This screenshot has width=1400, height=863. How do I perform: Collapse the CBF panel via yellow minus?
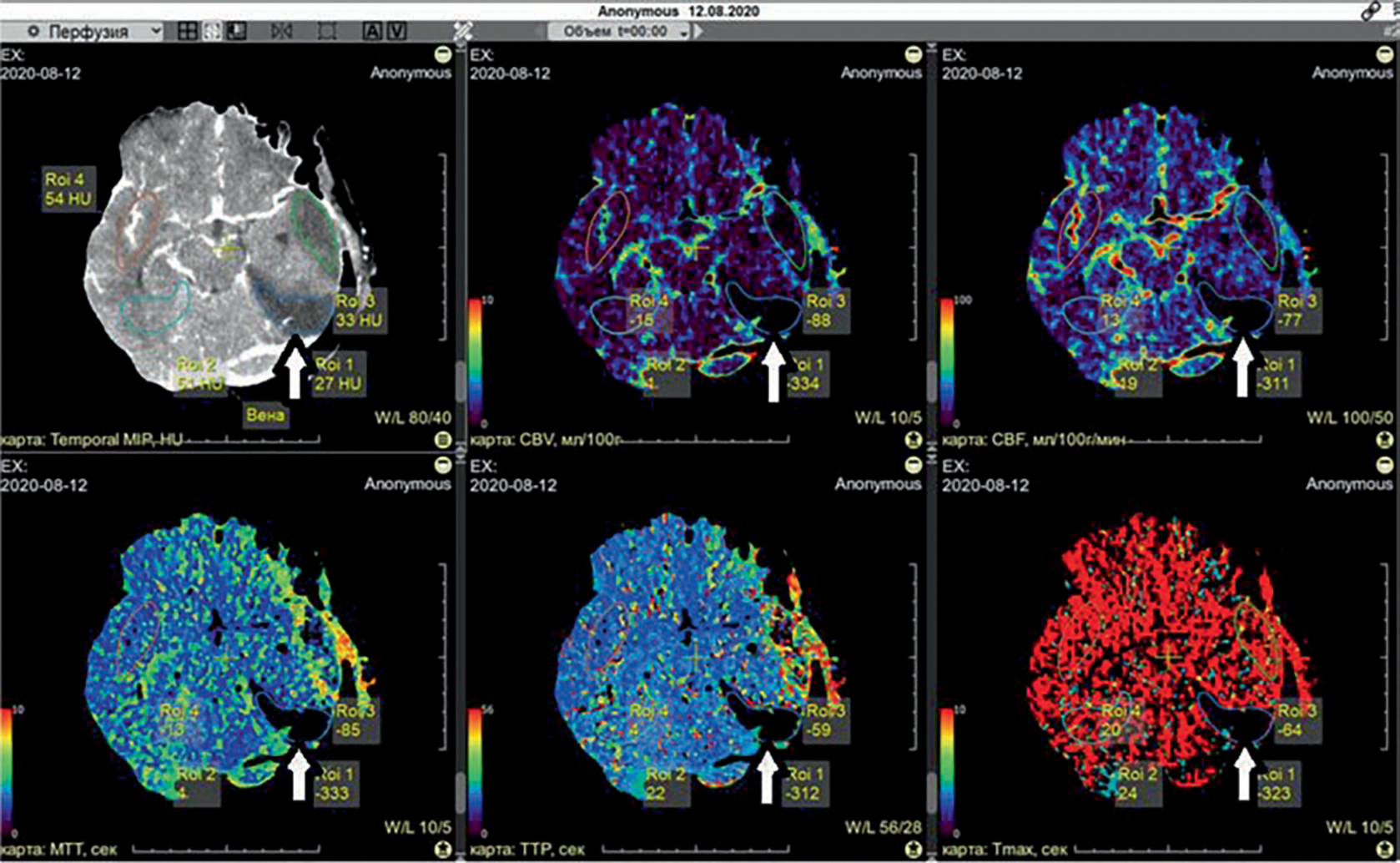1385,54
